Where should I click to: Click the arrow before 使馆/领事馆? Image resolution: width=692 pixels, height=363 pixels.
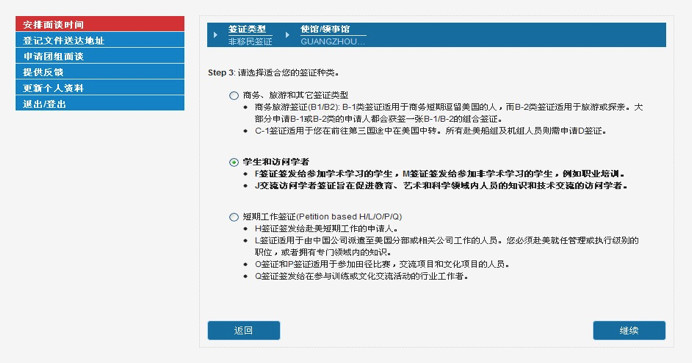pos(287,35)
